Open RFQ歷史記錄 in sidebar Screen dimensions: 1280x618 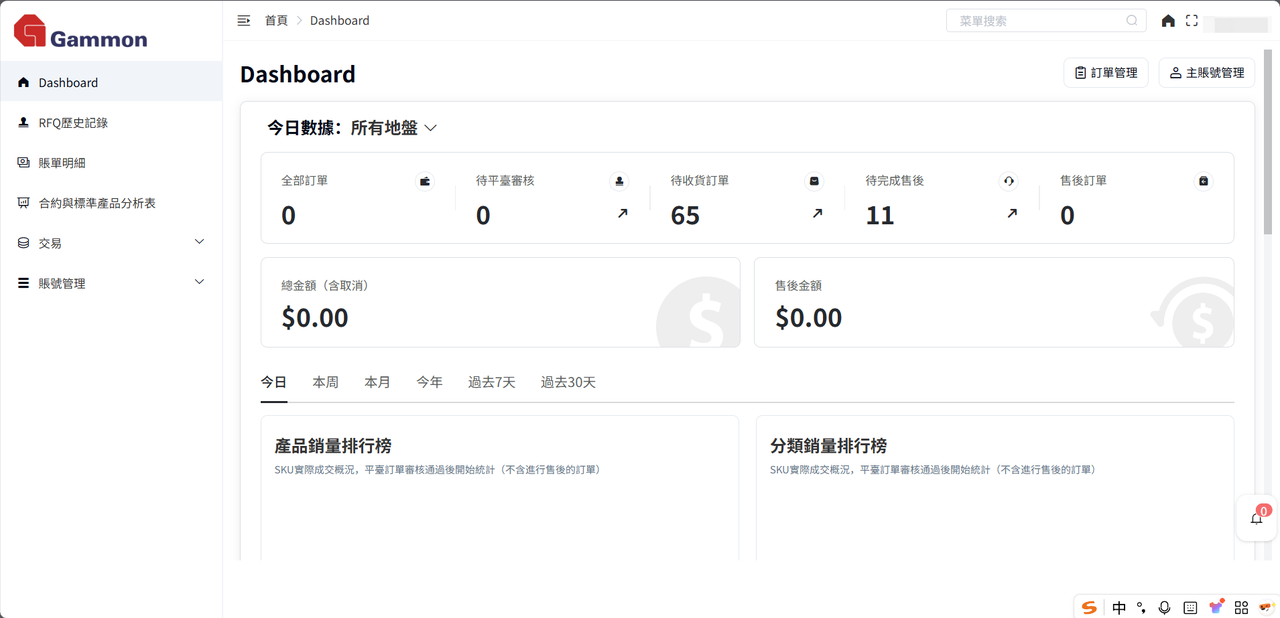coord(73,123)
